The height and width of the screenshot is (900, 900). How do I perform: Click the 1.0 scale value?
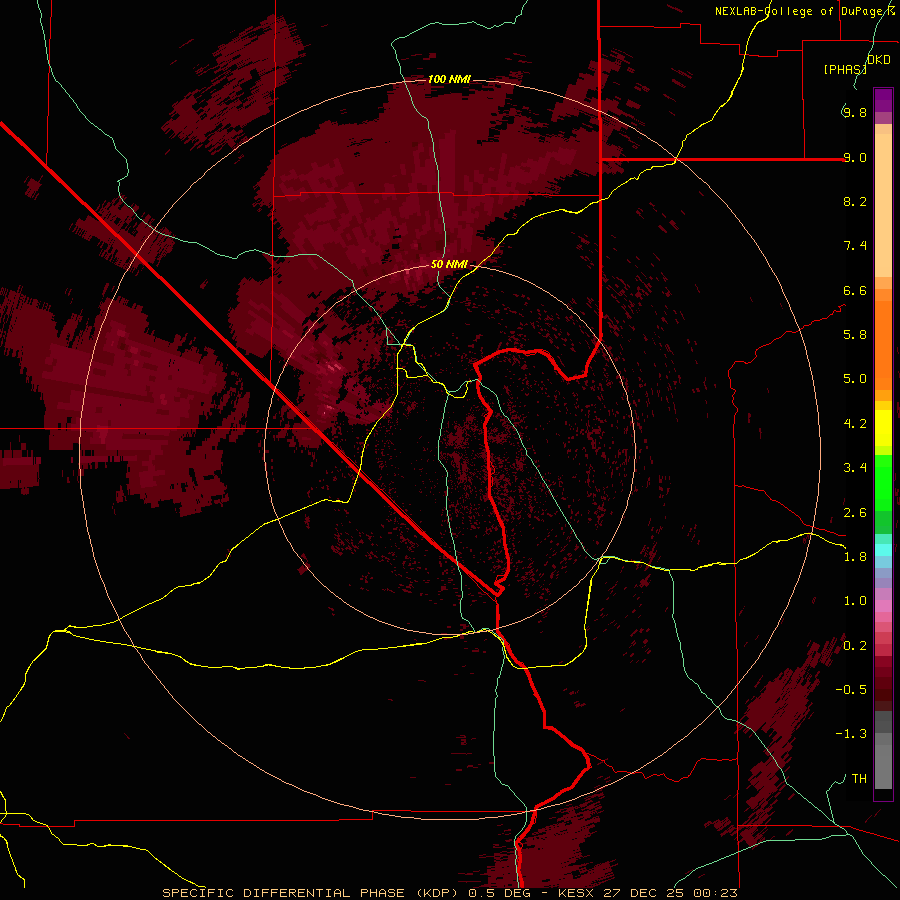point(855,601)
